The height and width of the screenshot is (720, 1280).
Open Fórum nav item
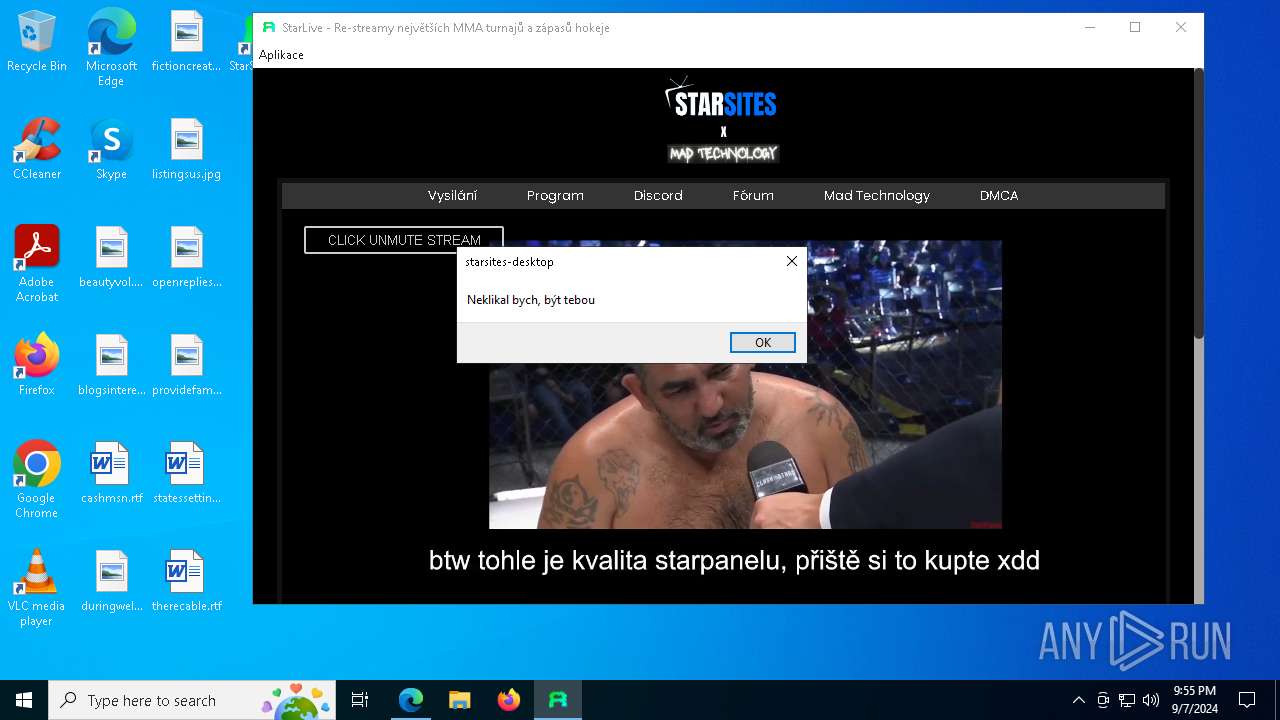[753, 195]
